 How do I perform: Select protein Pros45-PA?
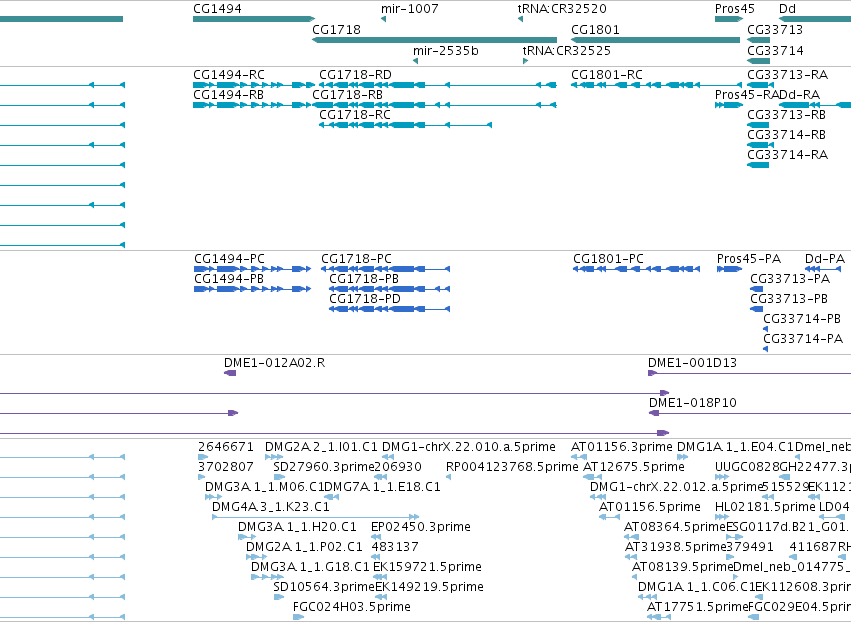coord(729,269)
